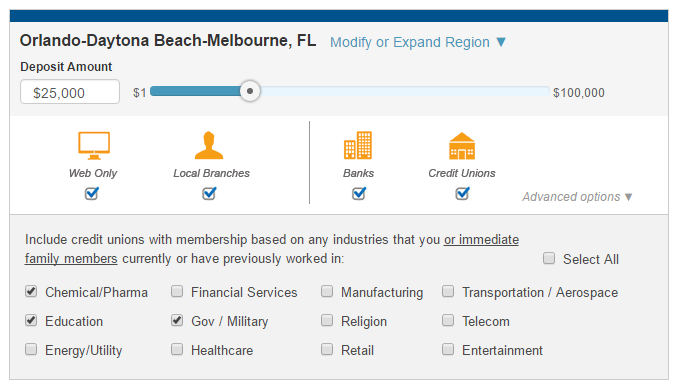Deselect the Gov / Military checkbox

(177, 320)
